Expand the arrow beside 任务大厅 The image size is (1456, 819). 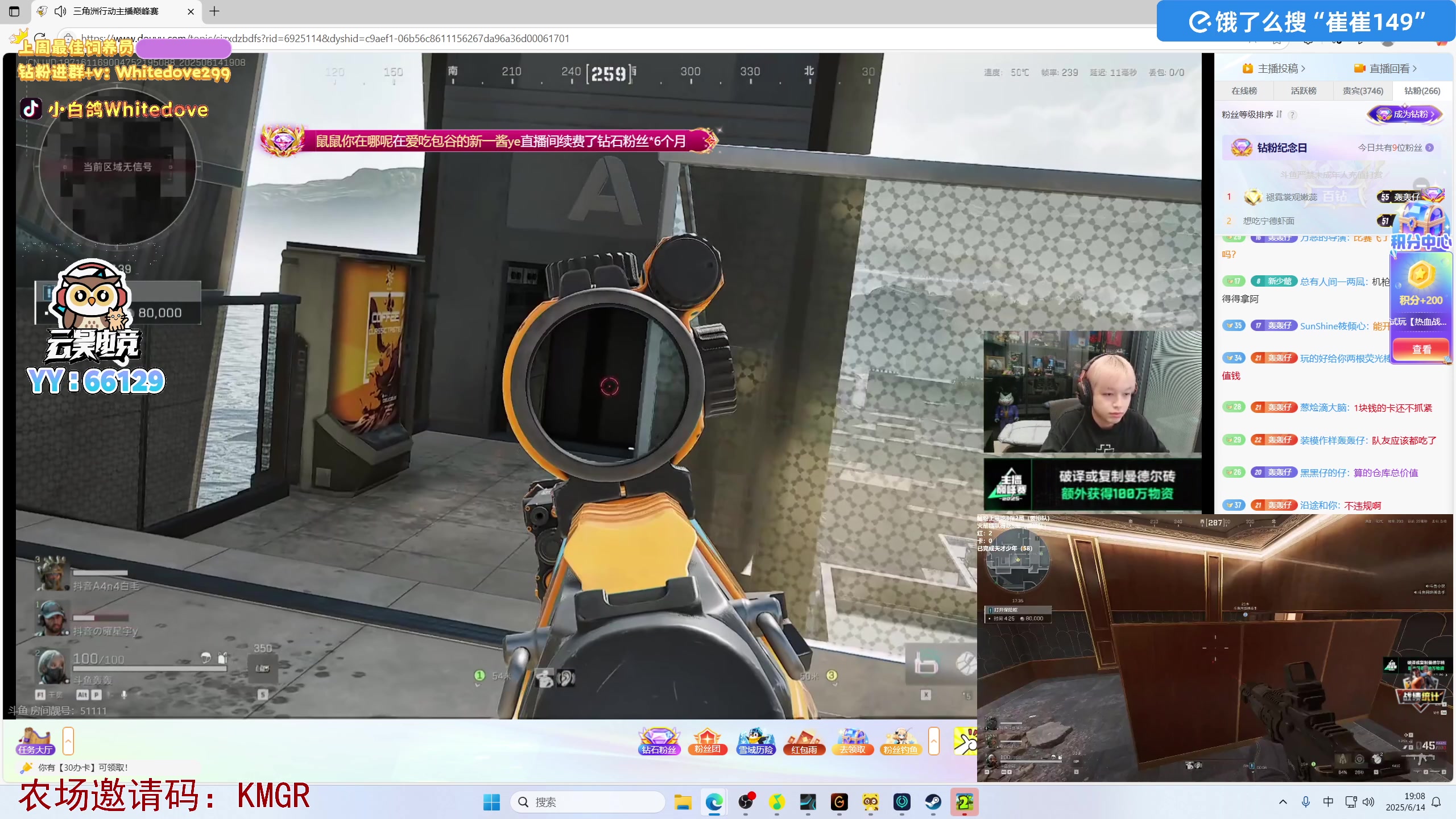point(68,741)
